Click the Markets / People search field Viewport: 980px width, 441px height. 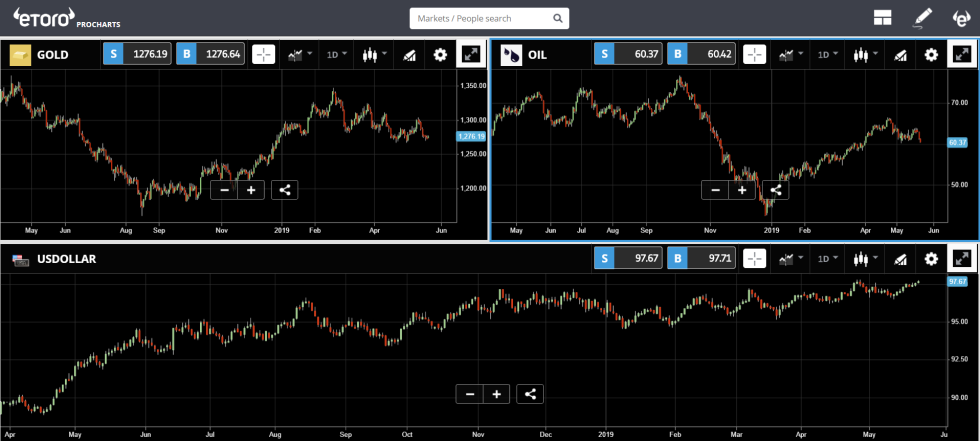coord(489,18)
